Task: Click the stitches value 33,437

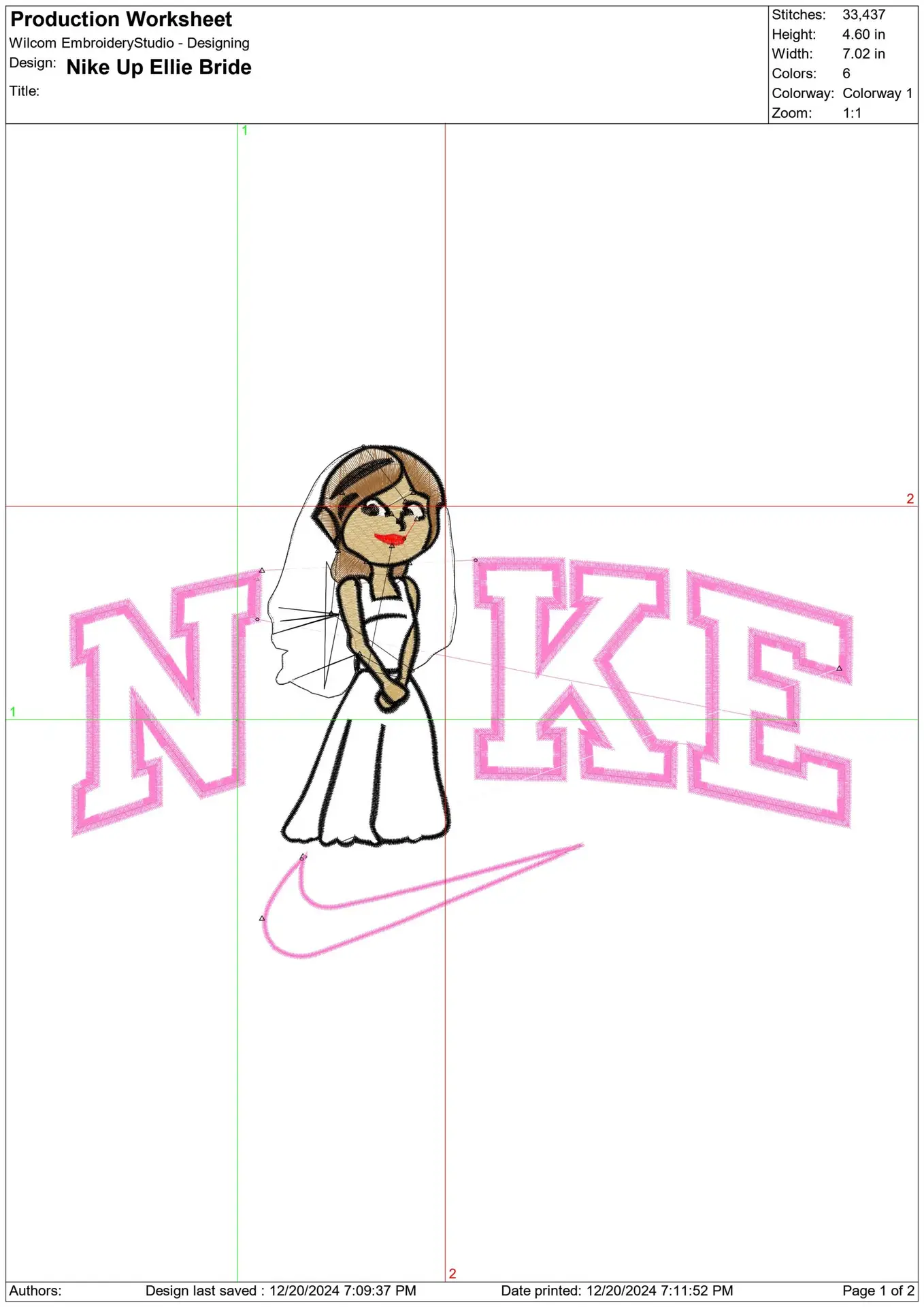Action: 863,14
